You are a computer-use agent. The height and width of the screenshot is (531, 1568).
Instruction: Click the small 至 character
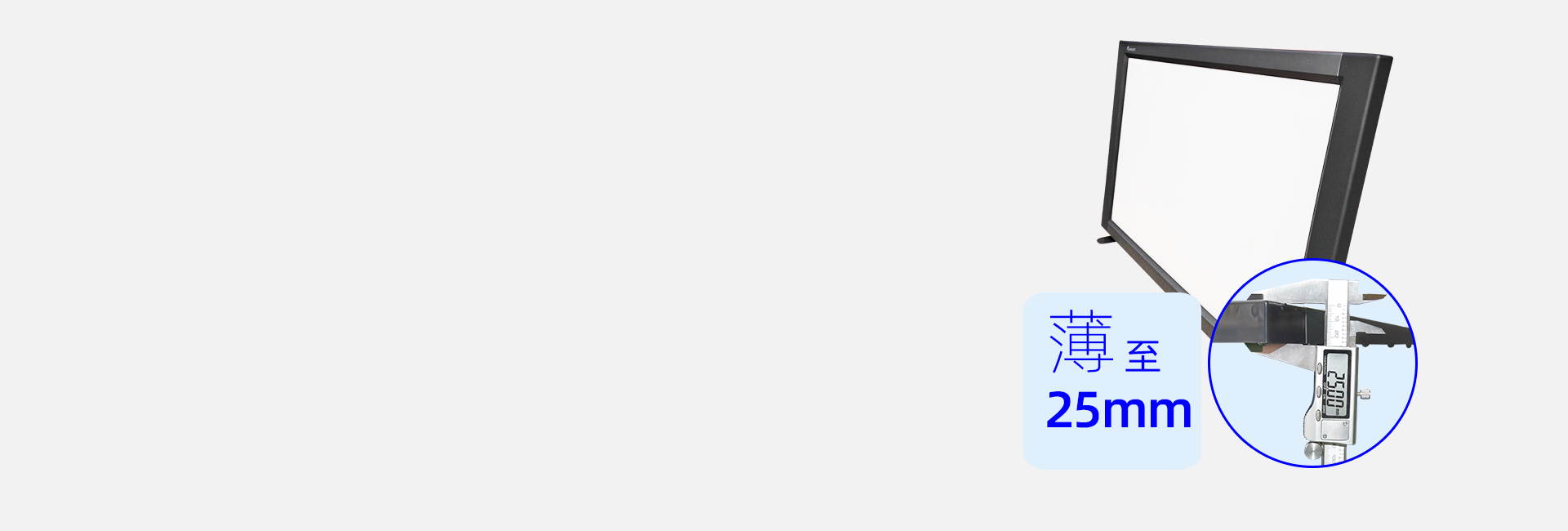[1143, 356]
